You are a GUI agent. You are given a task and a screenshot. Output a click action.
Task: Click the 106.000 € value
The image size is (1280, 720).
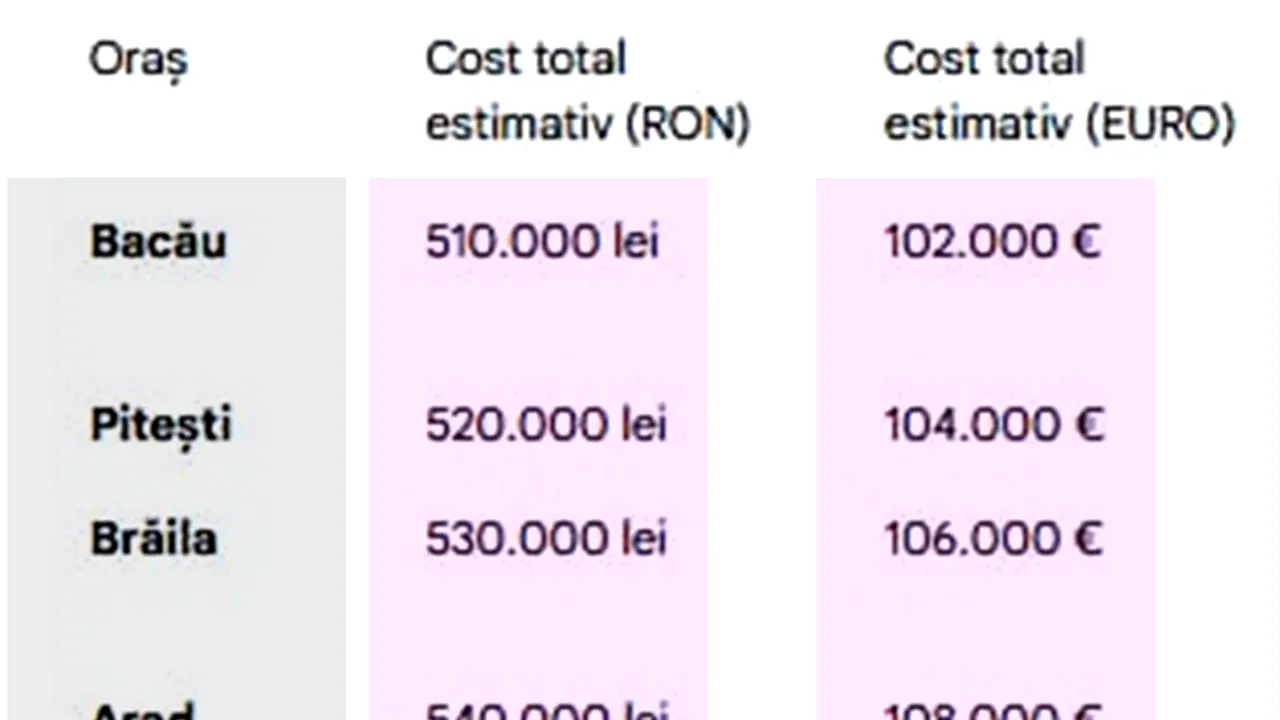[993, 539]
